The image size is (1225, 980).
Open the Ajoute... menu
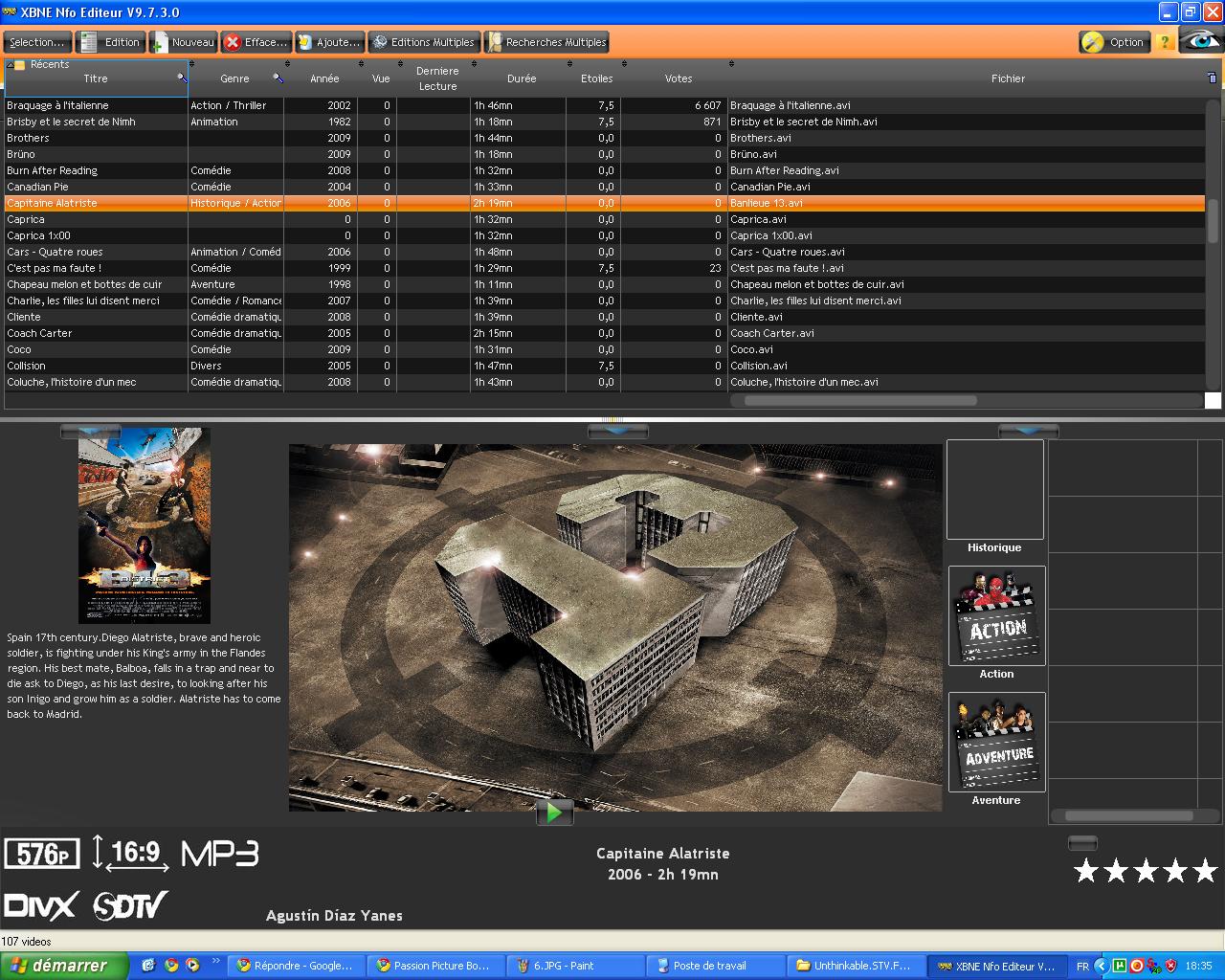tap(329, 42)
